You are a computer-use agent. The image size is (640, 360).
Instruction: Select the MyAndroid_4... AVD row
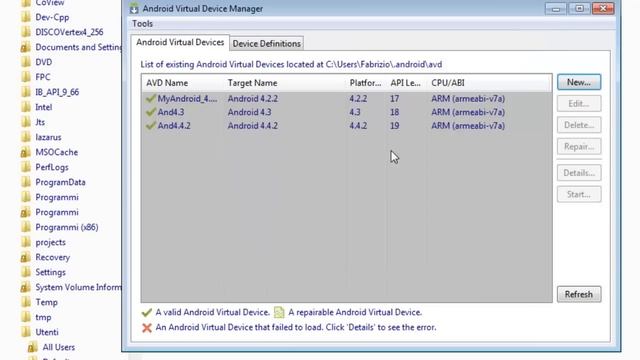[347, 99]
